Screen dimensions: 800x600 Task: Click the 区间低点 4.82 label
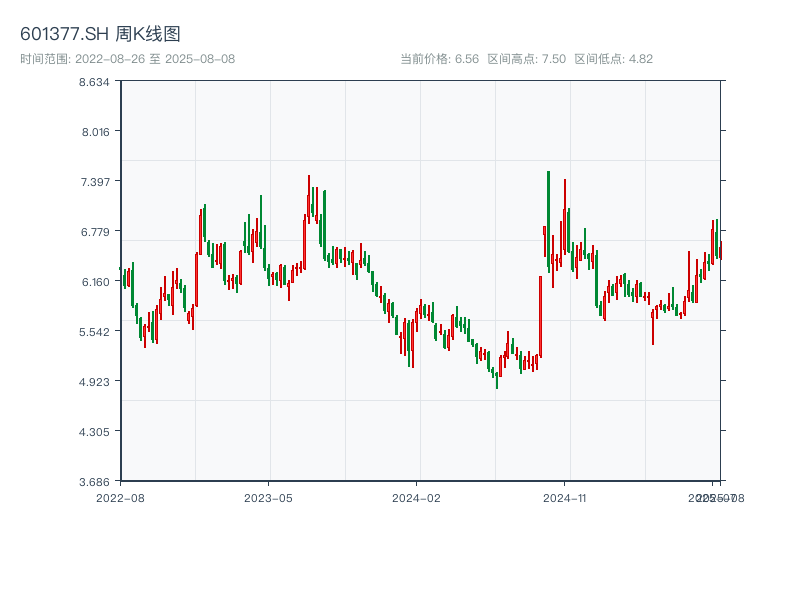point(613,59)
